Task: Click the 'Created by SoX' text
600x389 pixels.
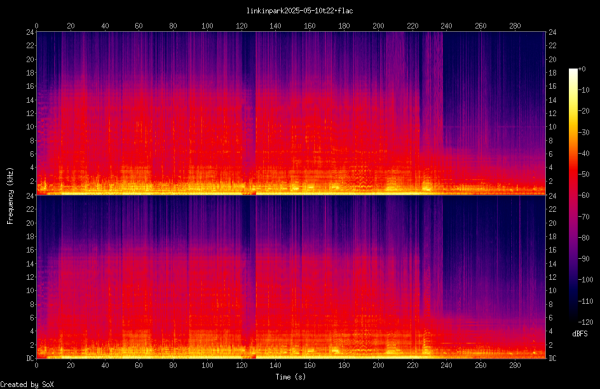Action: (x=27, y=385)
